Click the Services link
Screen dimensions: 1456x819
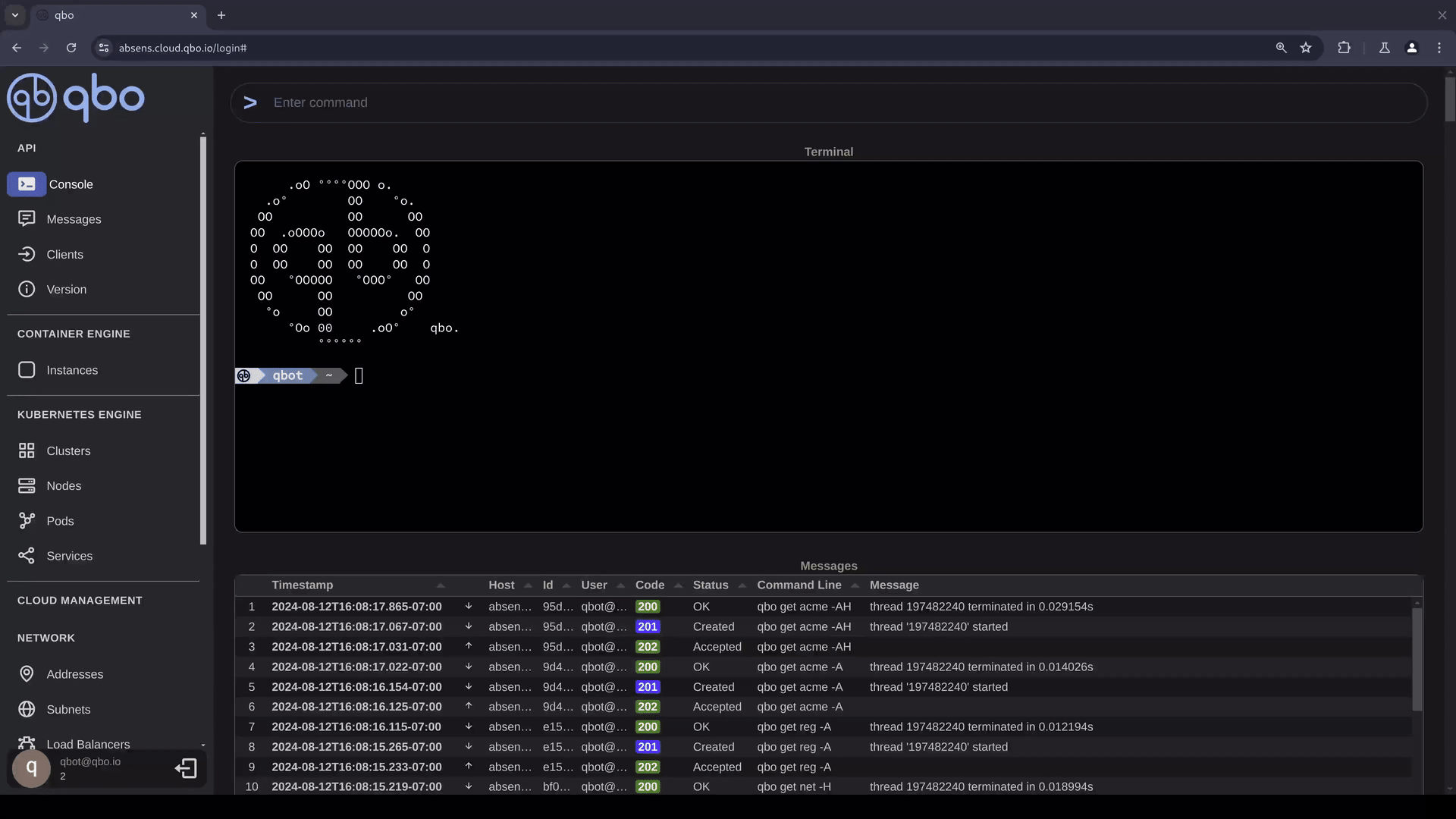(69, 556)
